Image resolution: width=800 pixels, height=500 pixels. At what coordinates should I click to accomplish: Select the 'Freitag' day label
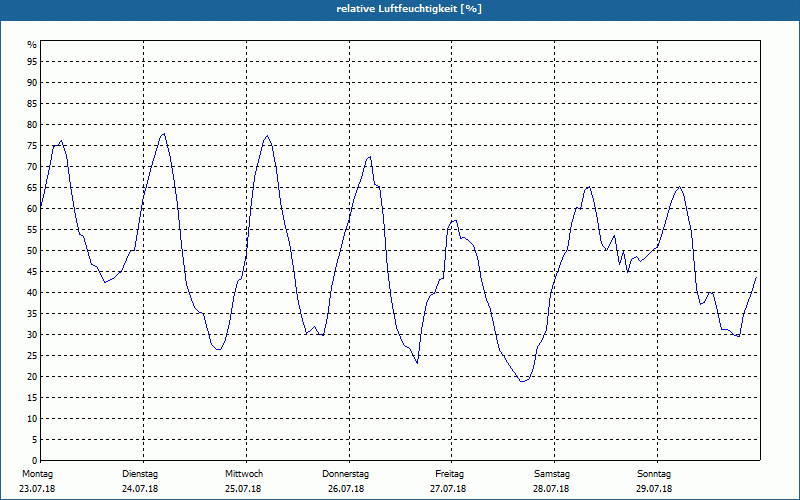[x=449, y=474]
